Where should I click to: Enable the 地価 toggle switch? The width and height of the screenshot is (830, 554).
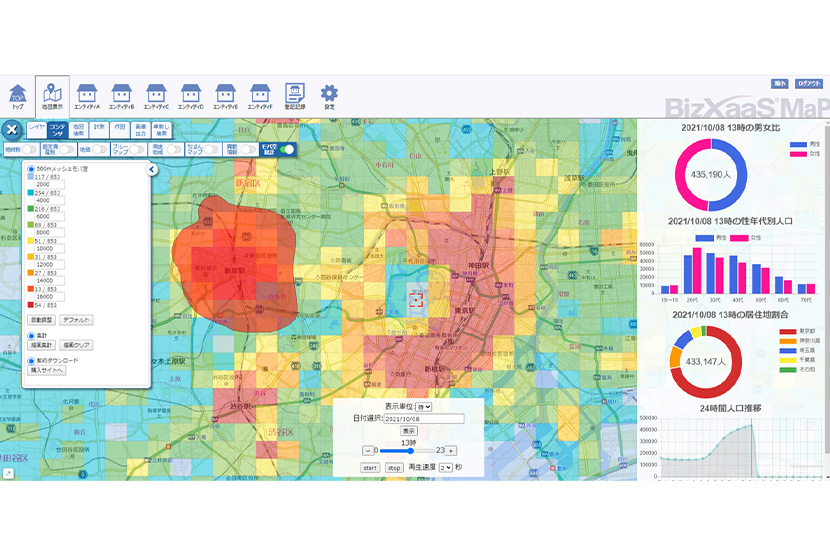coord(97,149)
